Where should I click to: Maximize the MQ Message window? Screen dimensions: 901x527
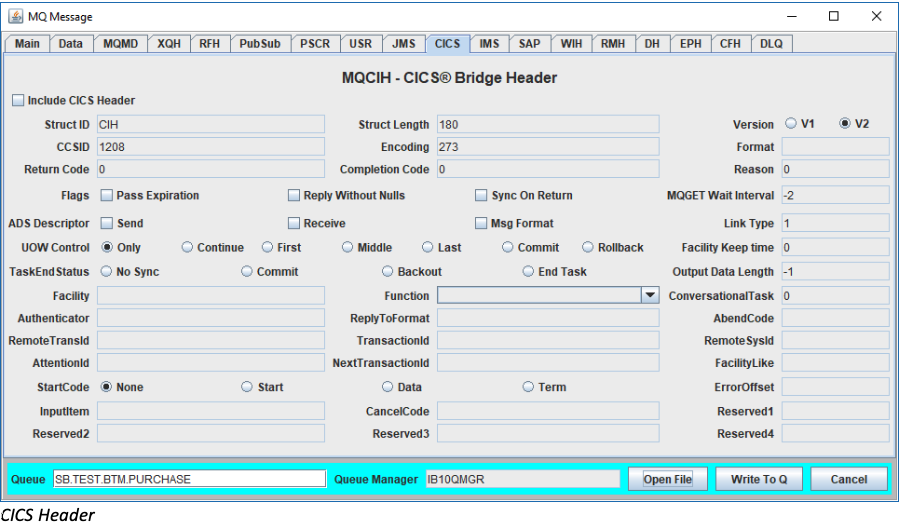click(834, 16)
